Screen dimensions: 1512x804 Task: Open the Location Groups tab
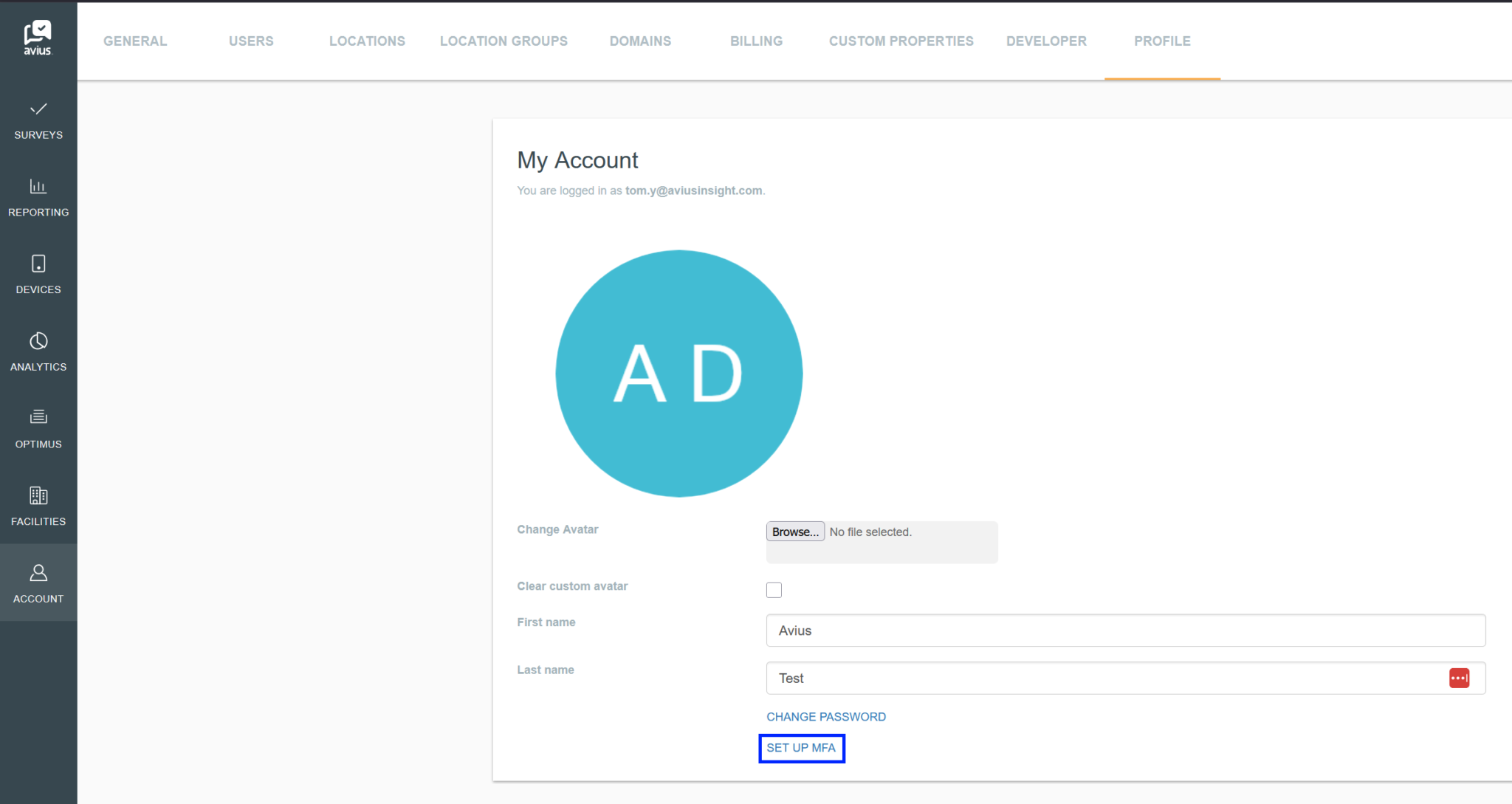point(503,41)
